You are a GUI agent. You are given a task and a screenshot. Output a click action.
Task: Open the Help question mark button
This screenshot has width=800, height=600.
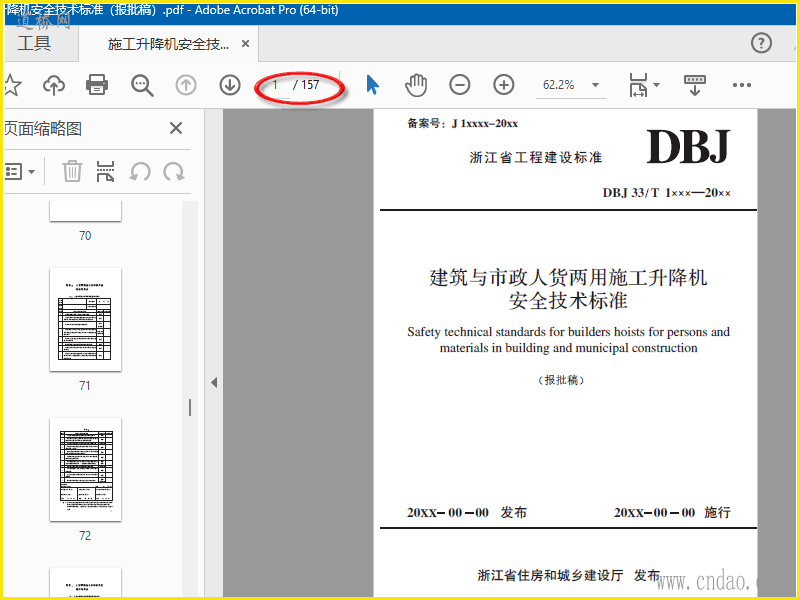[761, 43]
